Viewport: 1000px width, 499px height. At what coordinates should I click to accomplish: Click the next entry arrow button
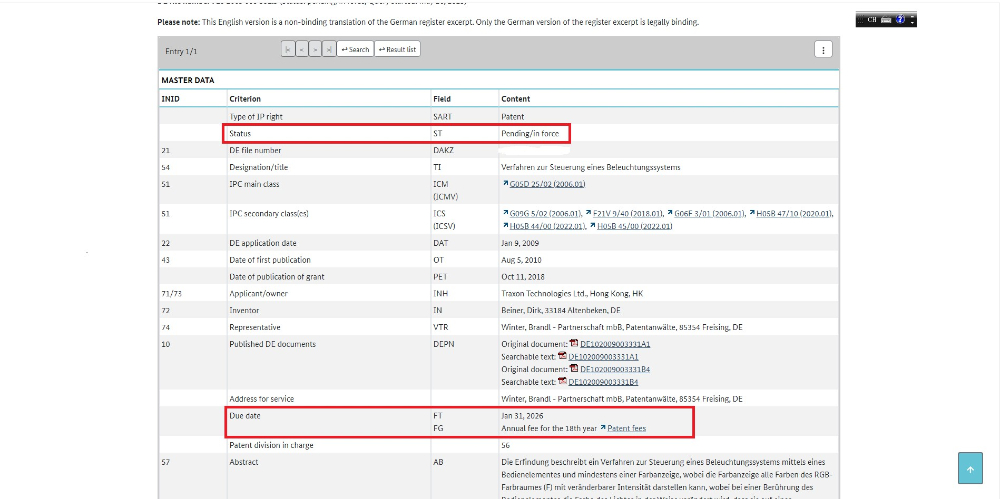(x=315, y=49)
